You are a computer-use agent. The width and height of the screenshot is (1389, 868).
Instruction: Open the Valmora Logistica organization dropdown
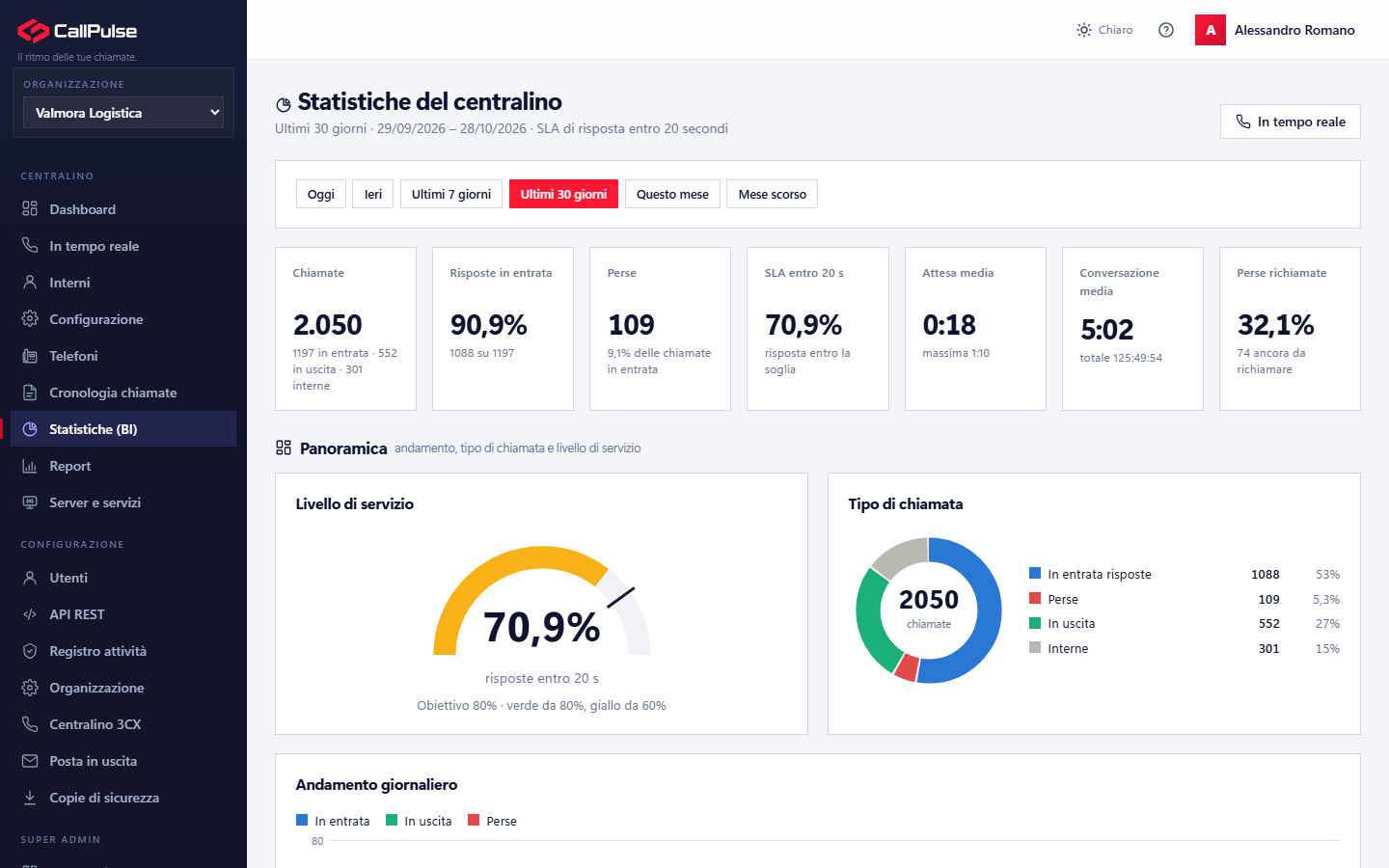coord(123,113)
